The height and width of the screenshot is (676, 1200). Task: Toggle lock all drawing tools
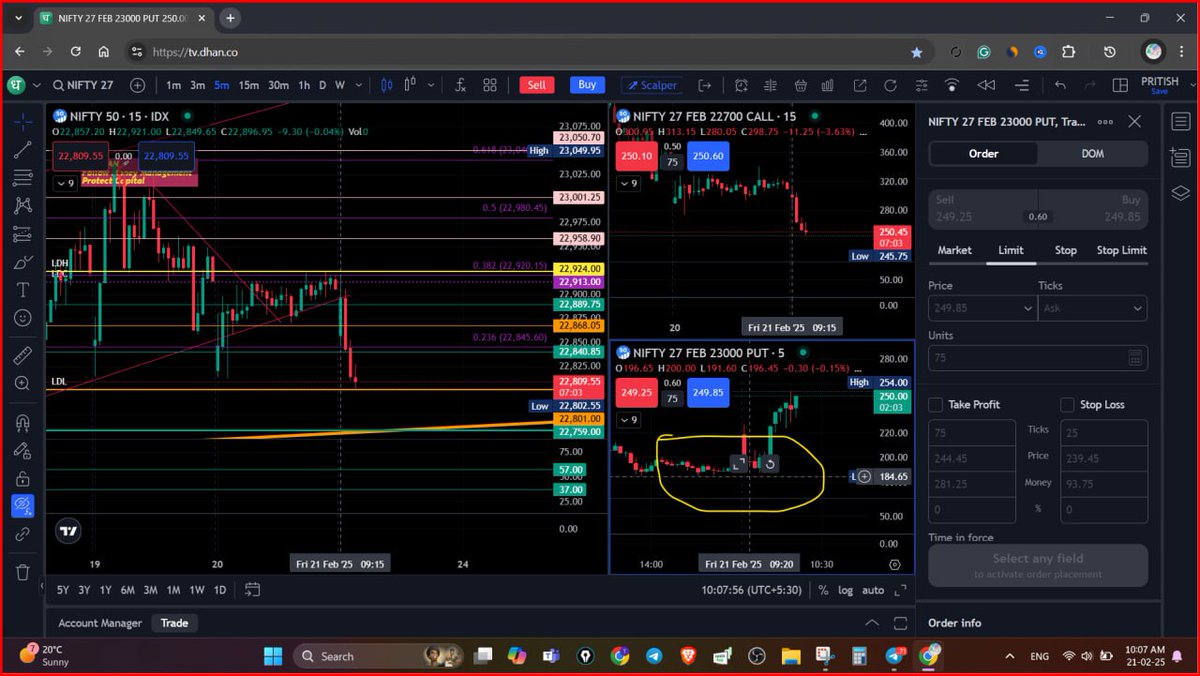(x=22, y=479)
